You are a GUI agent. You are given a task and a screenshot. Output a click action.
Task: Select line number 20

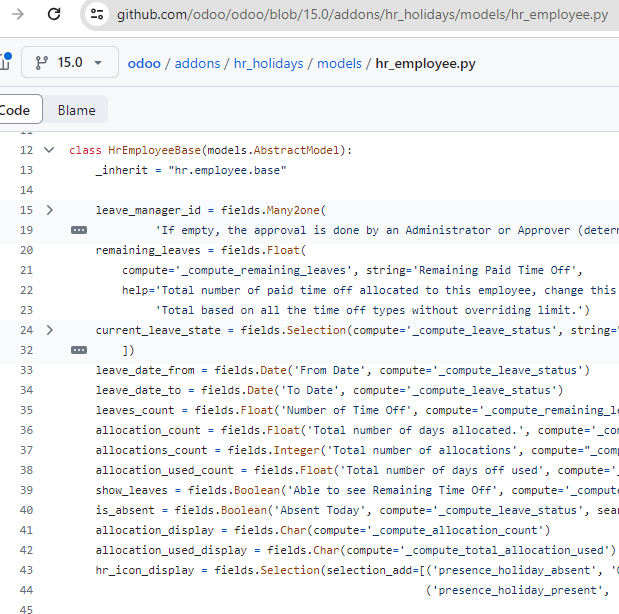26,250
